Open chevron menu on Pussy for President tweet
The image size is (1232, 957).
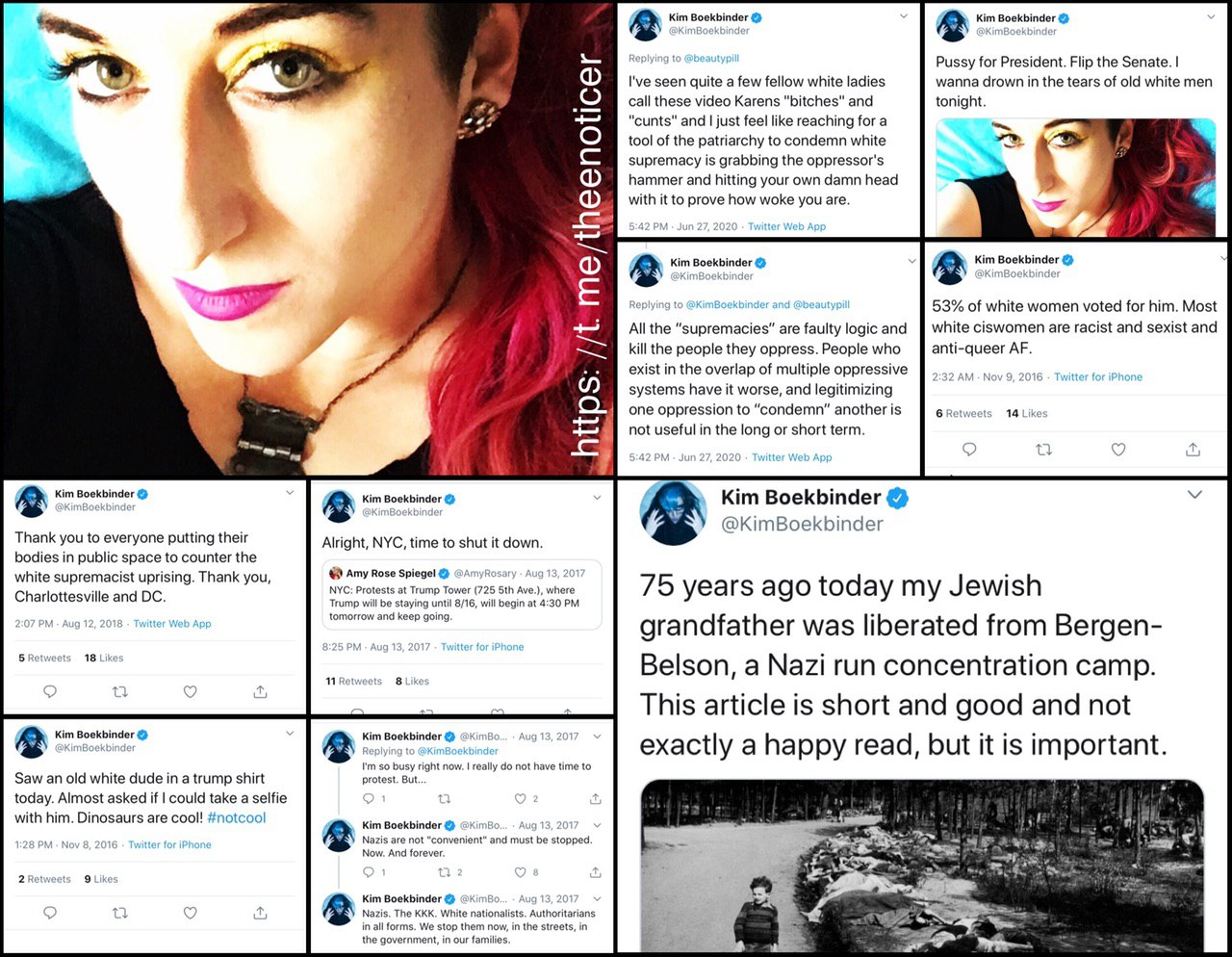1211,17
